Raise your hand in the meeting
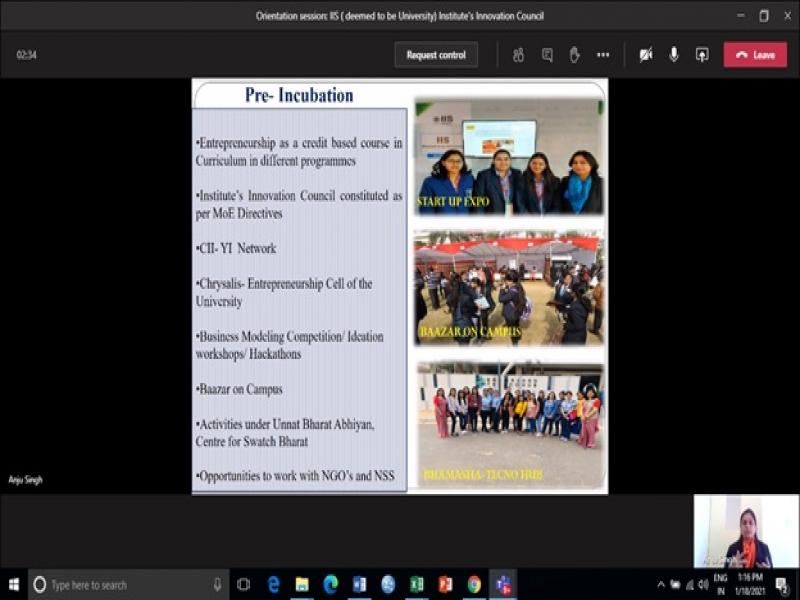This screenshot has width=800, height=600. click(x=575, y=55)
